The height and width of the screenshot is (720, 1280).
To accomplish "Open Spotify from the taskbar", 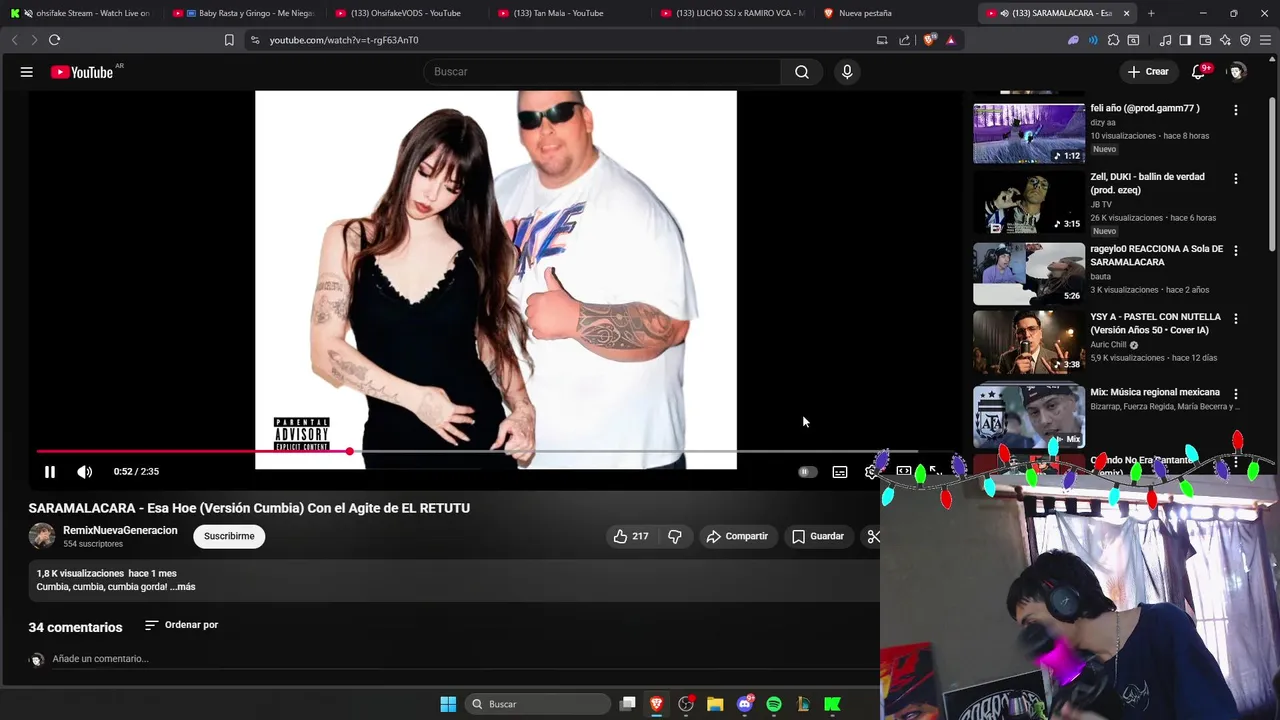I will (x=774, y=704).
